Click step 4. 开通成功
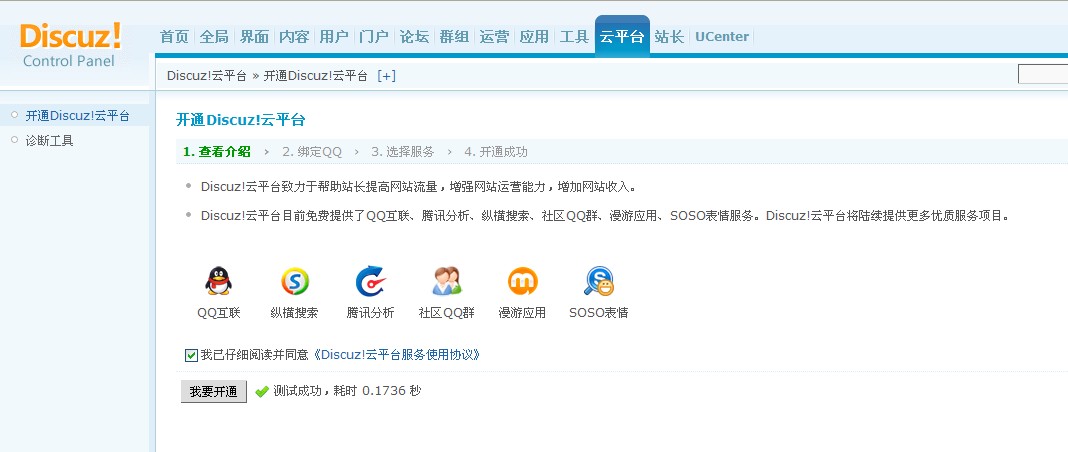This screenshot has width=1068, height=452. tap(496, 152)
